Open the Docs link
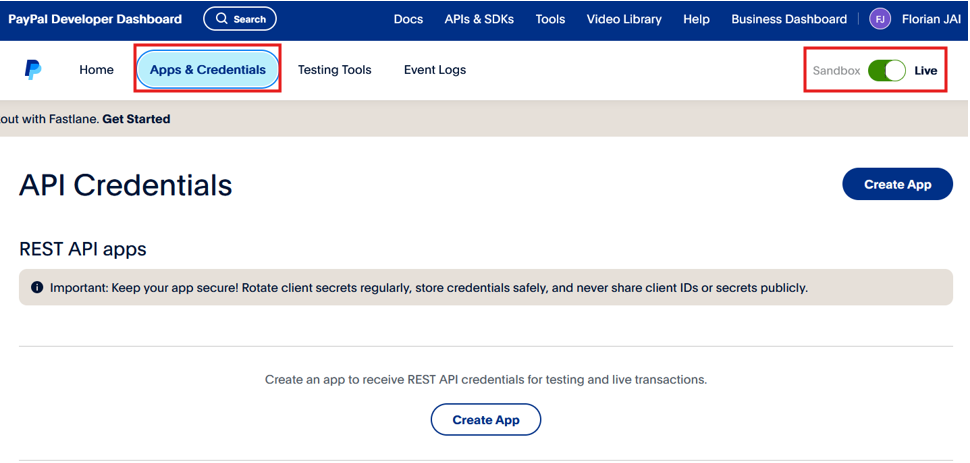 pyautogui.click(x=408, y=19)
